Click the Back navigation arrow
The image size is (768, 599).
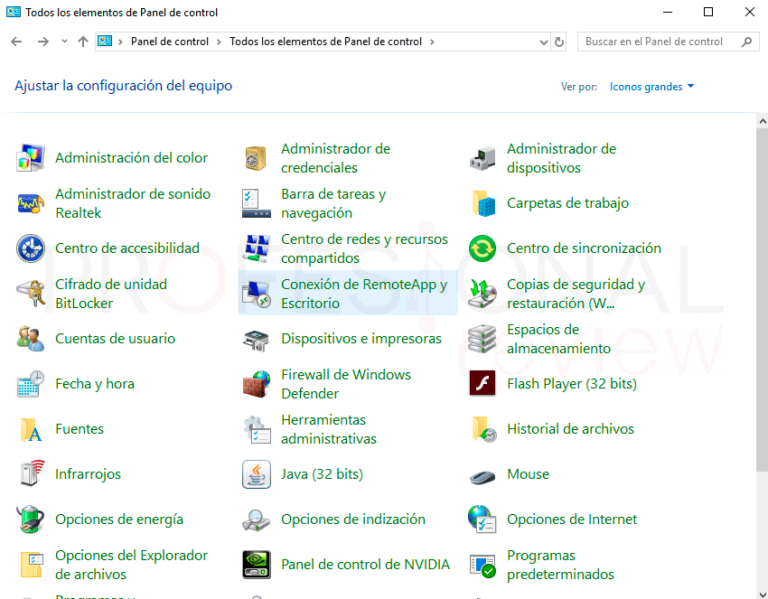pyautogui.click(x=17, y=42)
